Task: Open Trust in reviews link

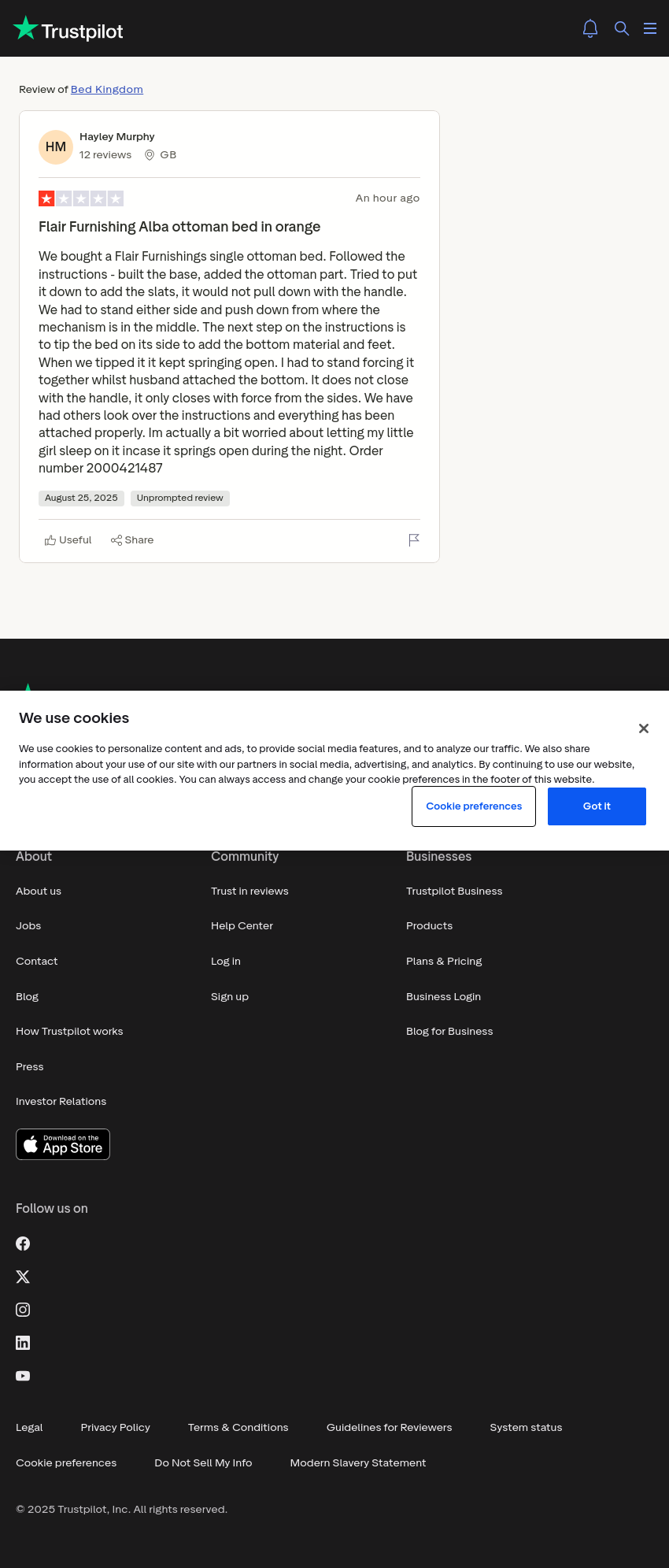Action: pyautogui.click(x=249, y=891)
